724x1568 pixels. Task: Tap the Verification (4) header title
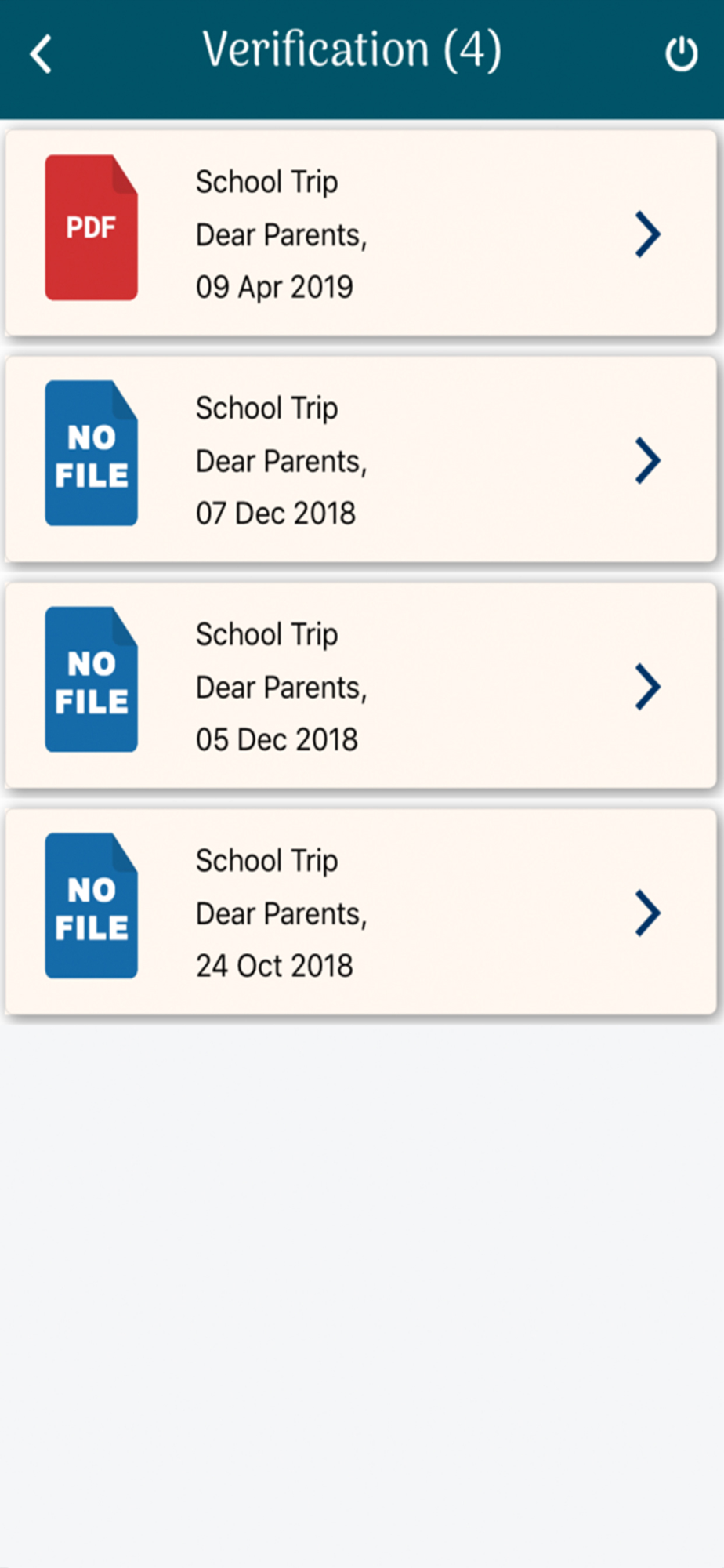tap(352, 50)
